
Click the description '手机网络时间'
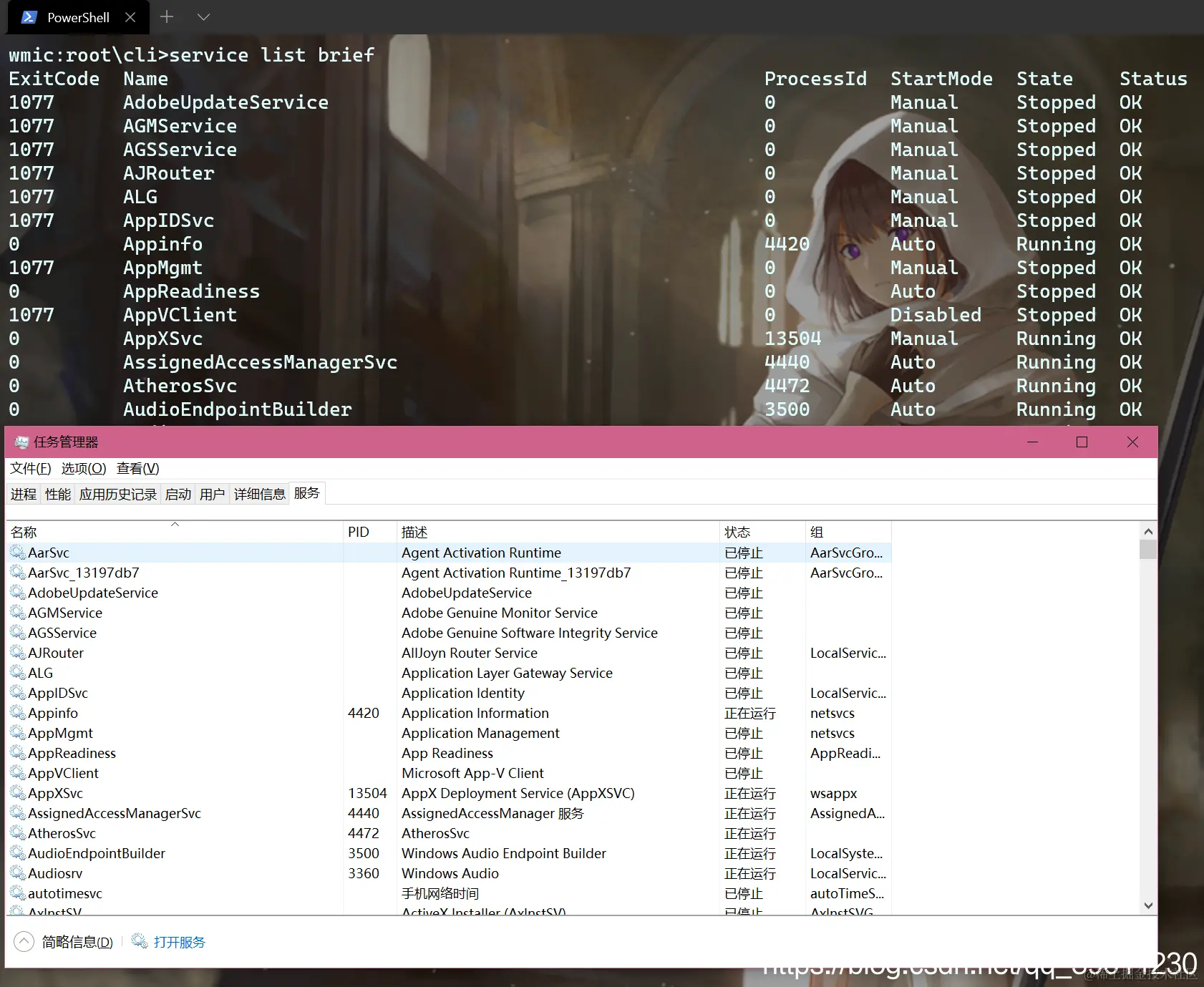point(440,893)
